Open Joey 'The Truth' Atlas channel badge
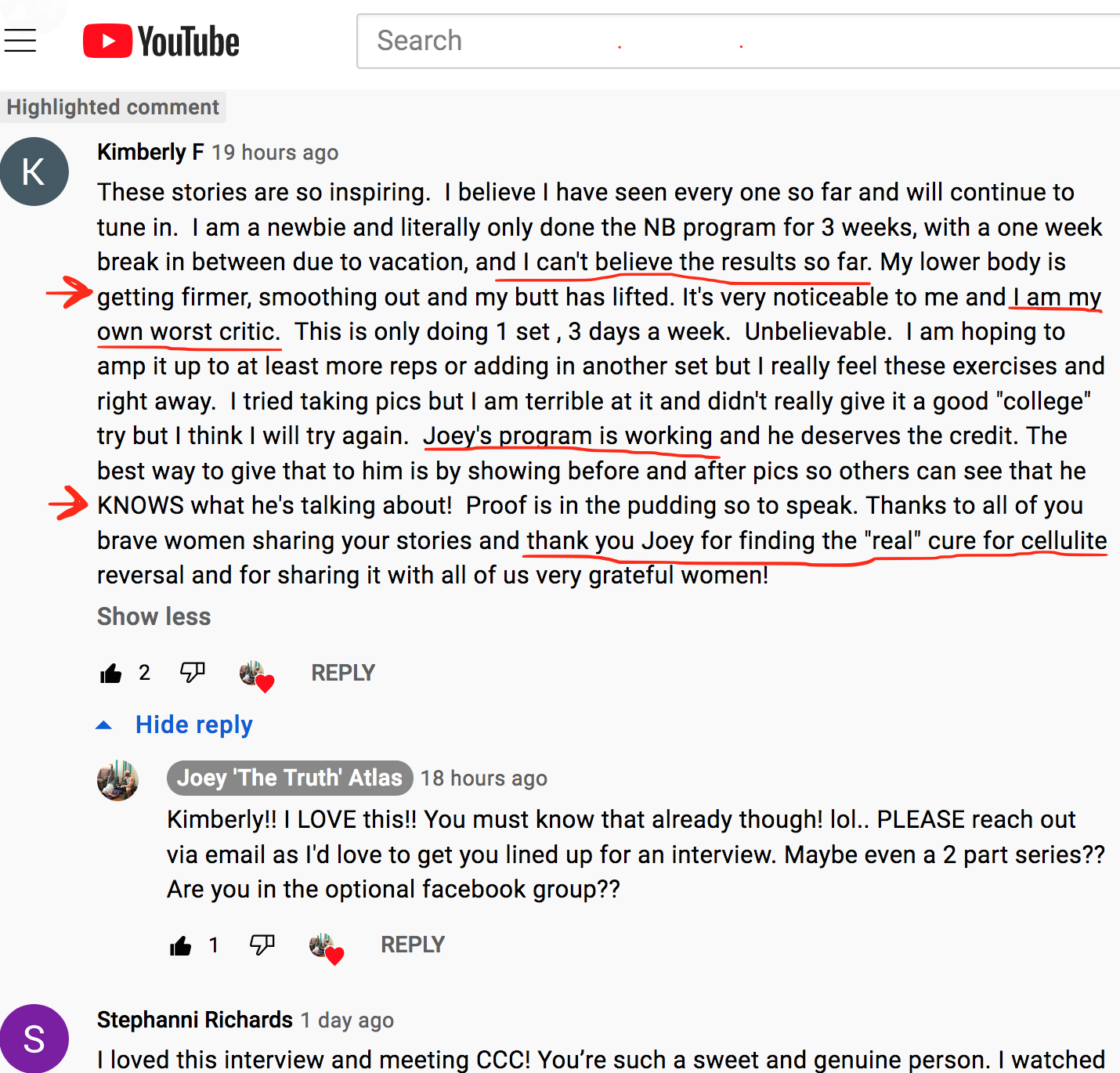Image resolution: width=1120 pixels, height=1073 pixels. click(x=290, y=778)
